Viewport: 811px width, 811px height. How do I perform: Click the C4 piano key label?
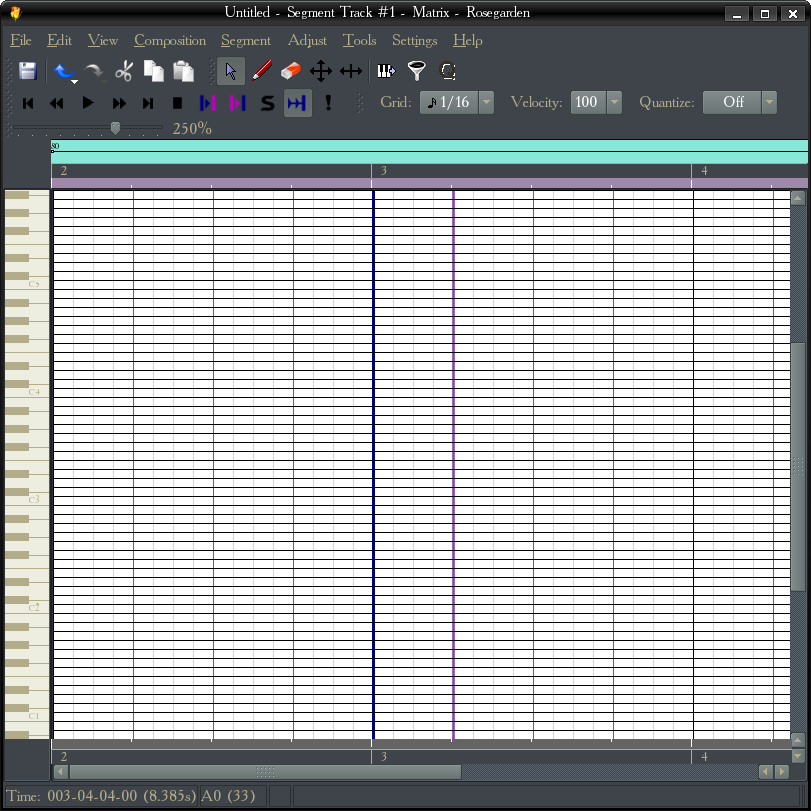click(x=34, y=392)
